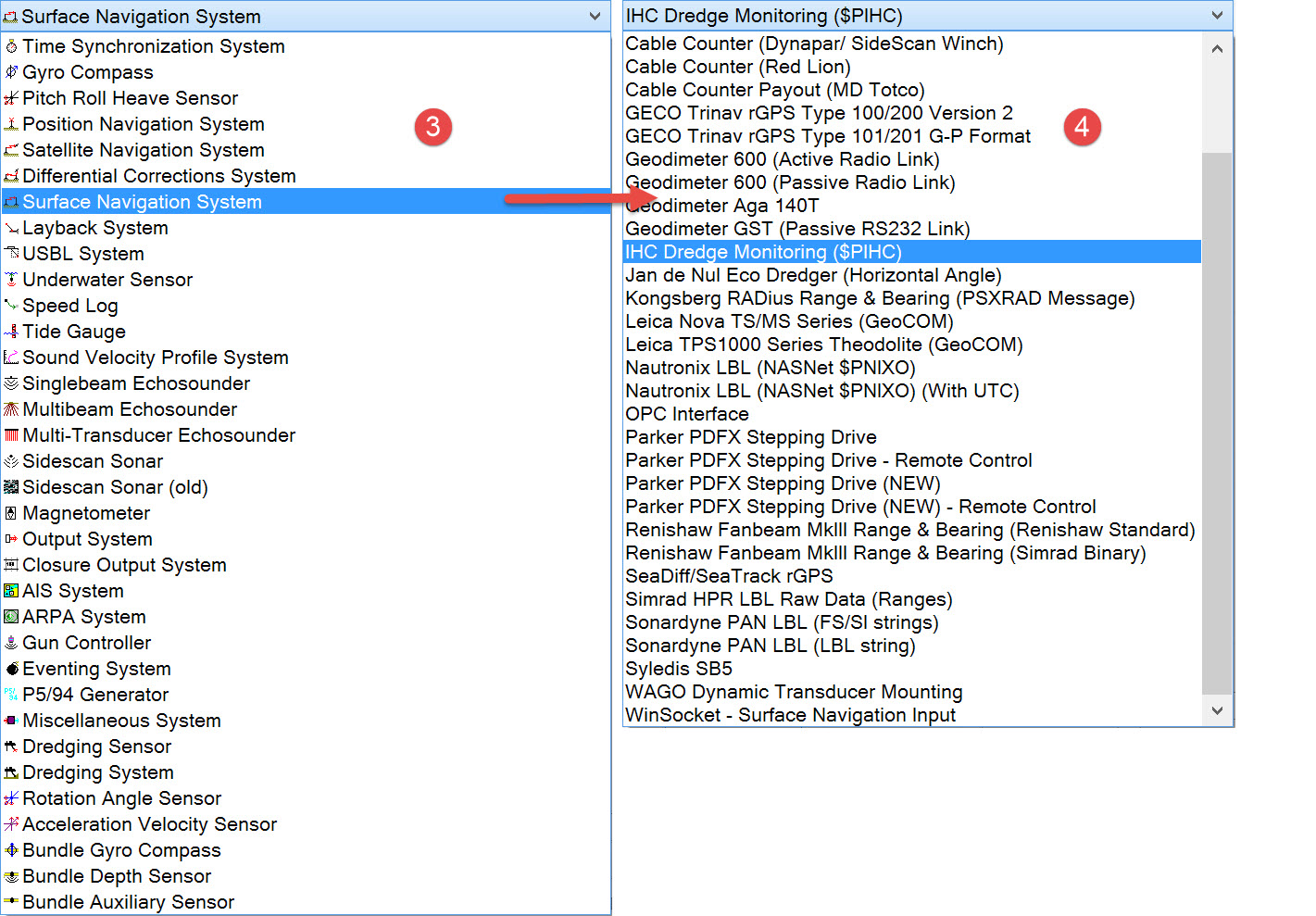1316x916 pixels.
Task: Click the Underwater Sensor icon
Action: tap(11, 280)
